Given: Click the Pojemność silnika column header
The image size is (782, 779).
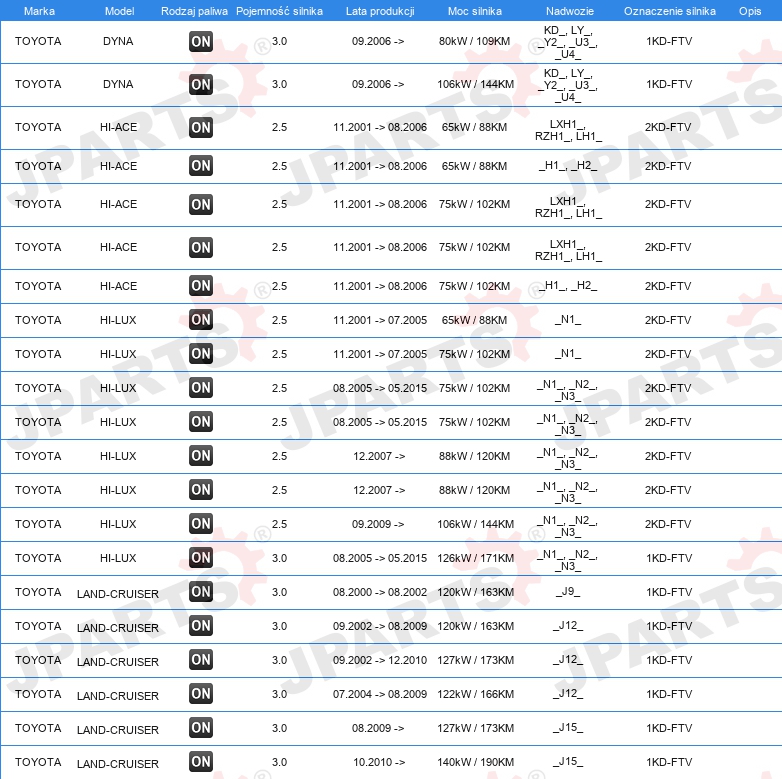Looking at the screenshot, I should [x=279, y=11].
